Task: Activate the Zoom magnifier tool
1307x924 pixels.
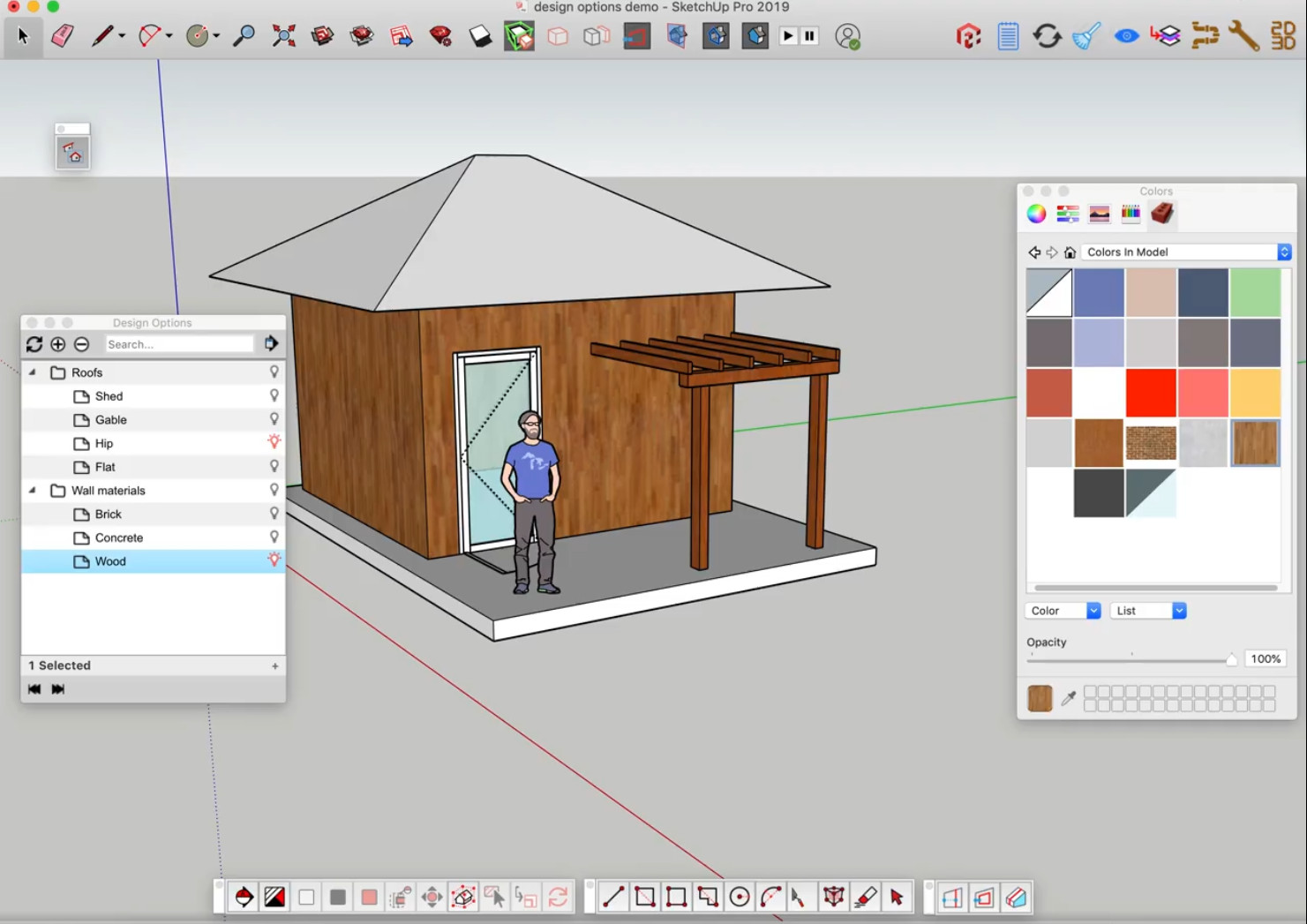Action: (244, 36)
